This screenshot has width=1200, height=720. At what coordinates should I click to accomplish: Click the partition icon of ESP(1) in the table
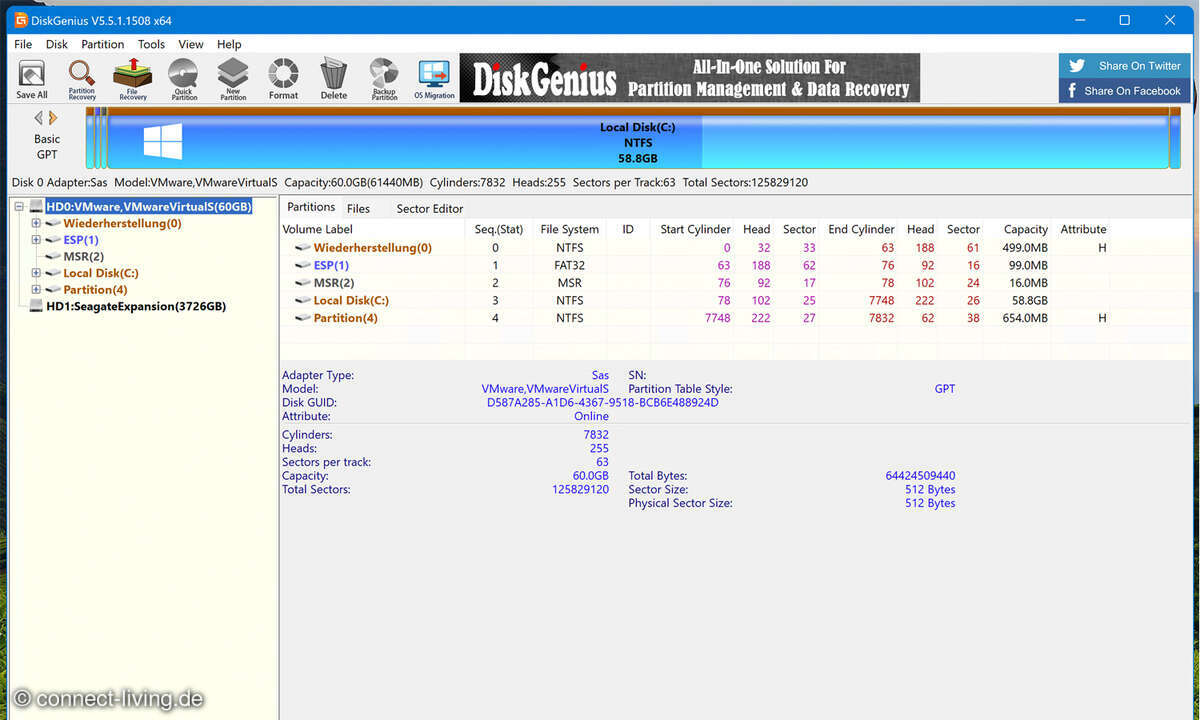(302, 265)
